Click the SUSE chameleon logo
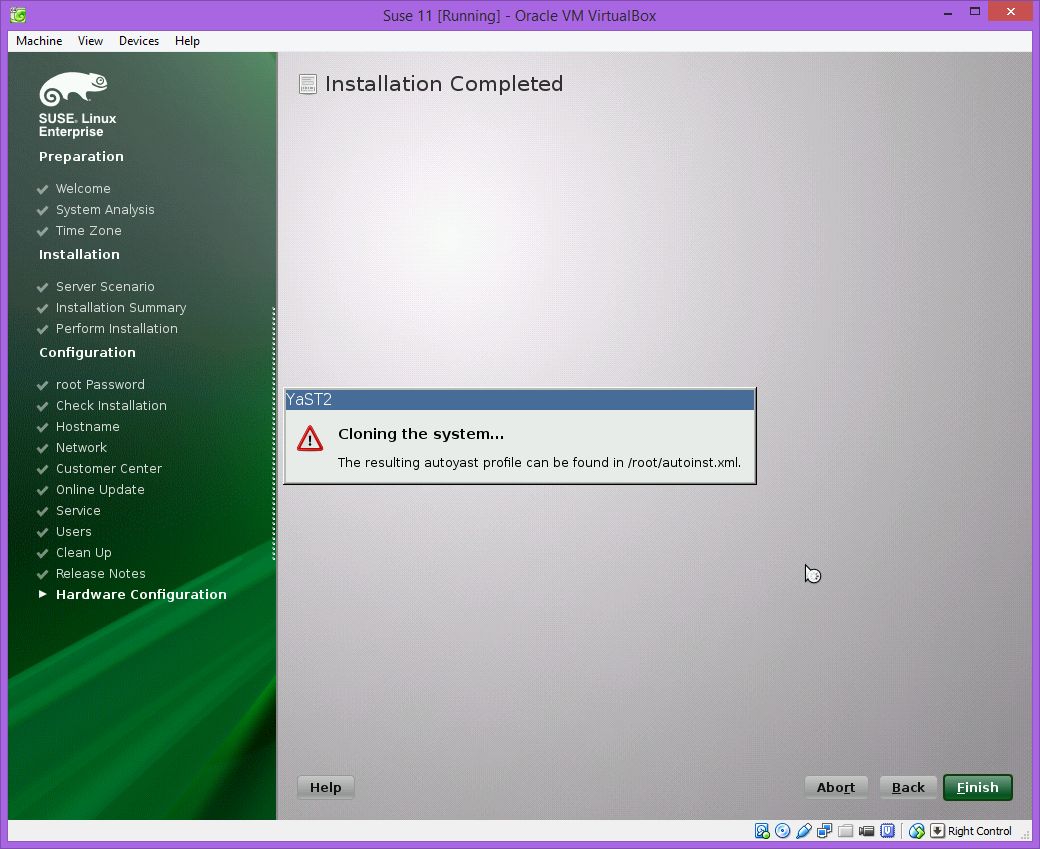 tap(73, 88)
